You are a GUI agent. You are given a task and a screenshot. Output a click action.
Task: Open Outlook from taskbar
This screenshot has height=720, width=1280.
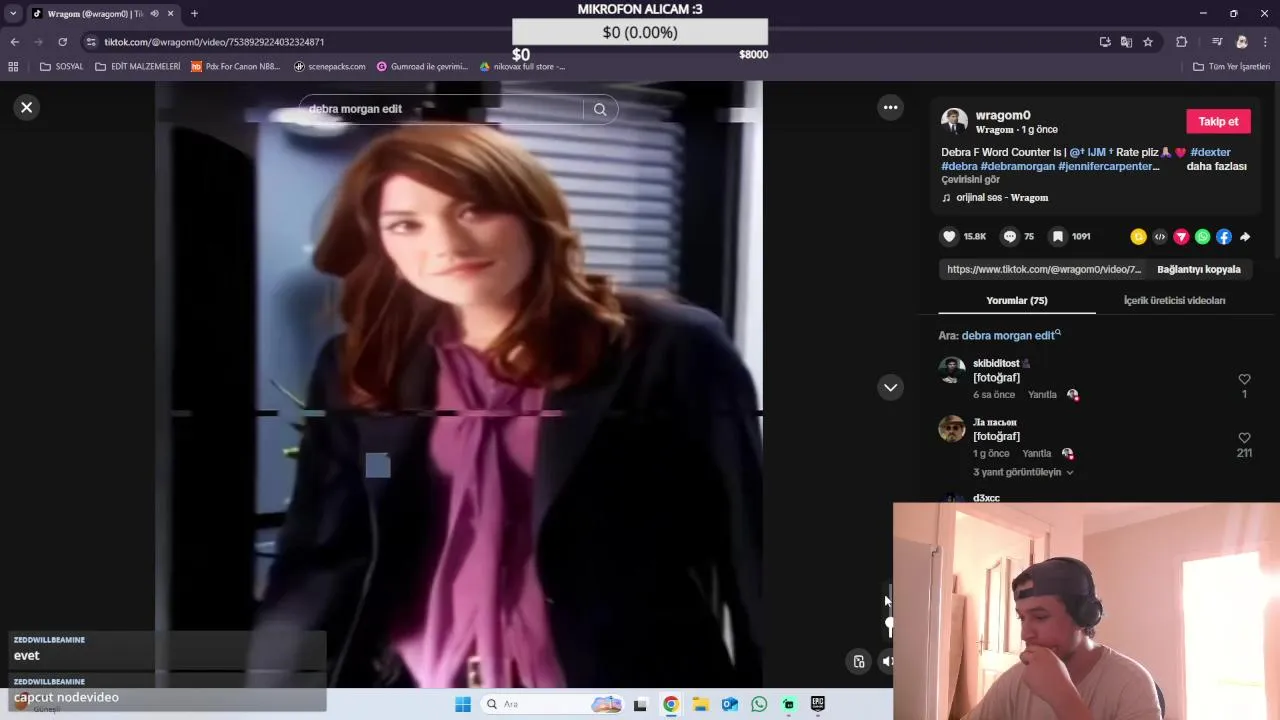click(x=730, y=704)
